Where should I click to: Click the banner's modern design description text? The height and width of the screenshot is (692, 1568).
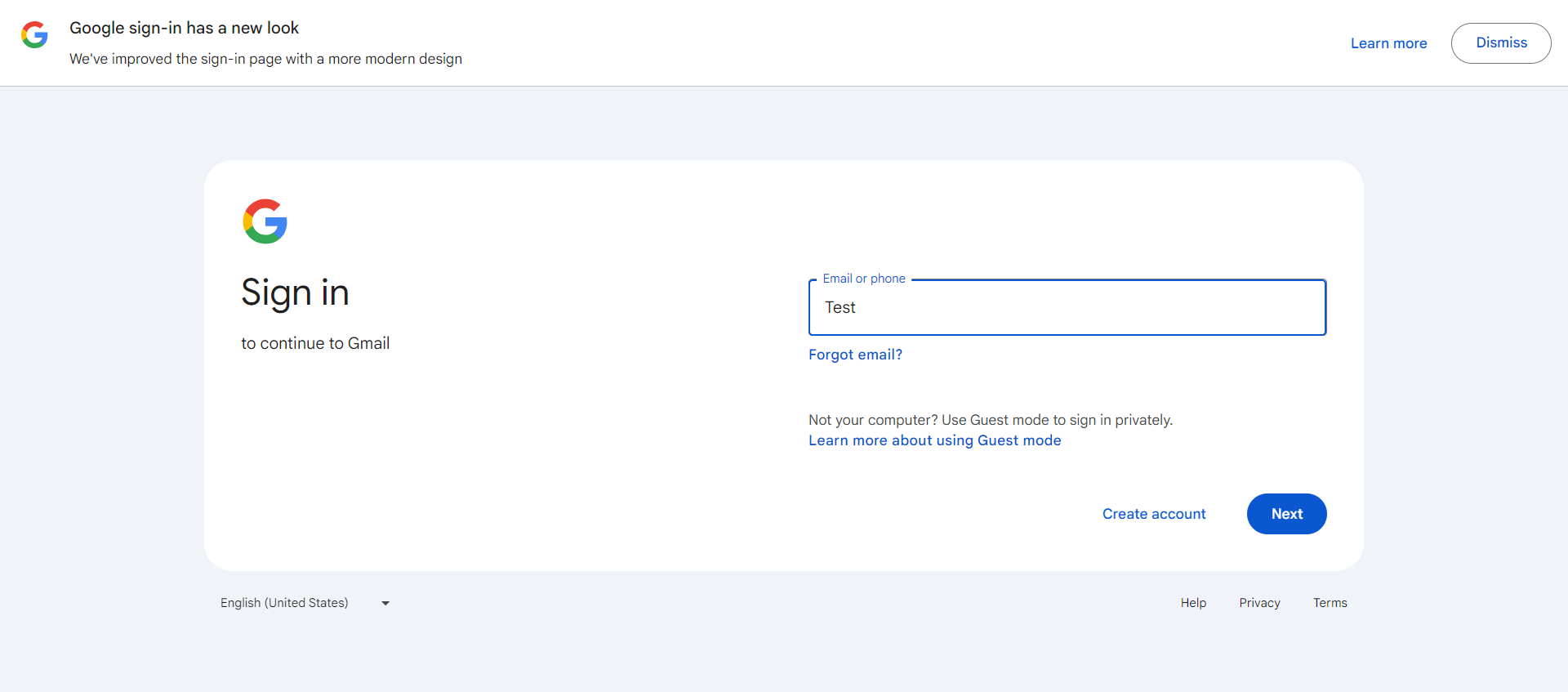(x=265, y=59)
